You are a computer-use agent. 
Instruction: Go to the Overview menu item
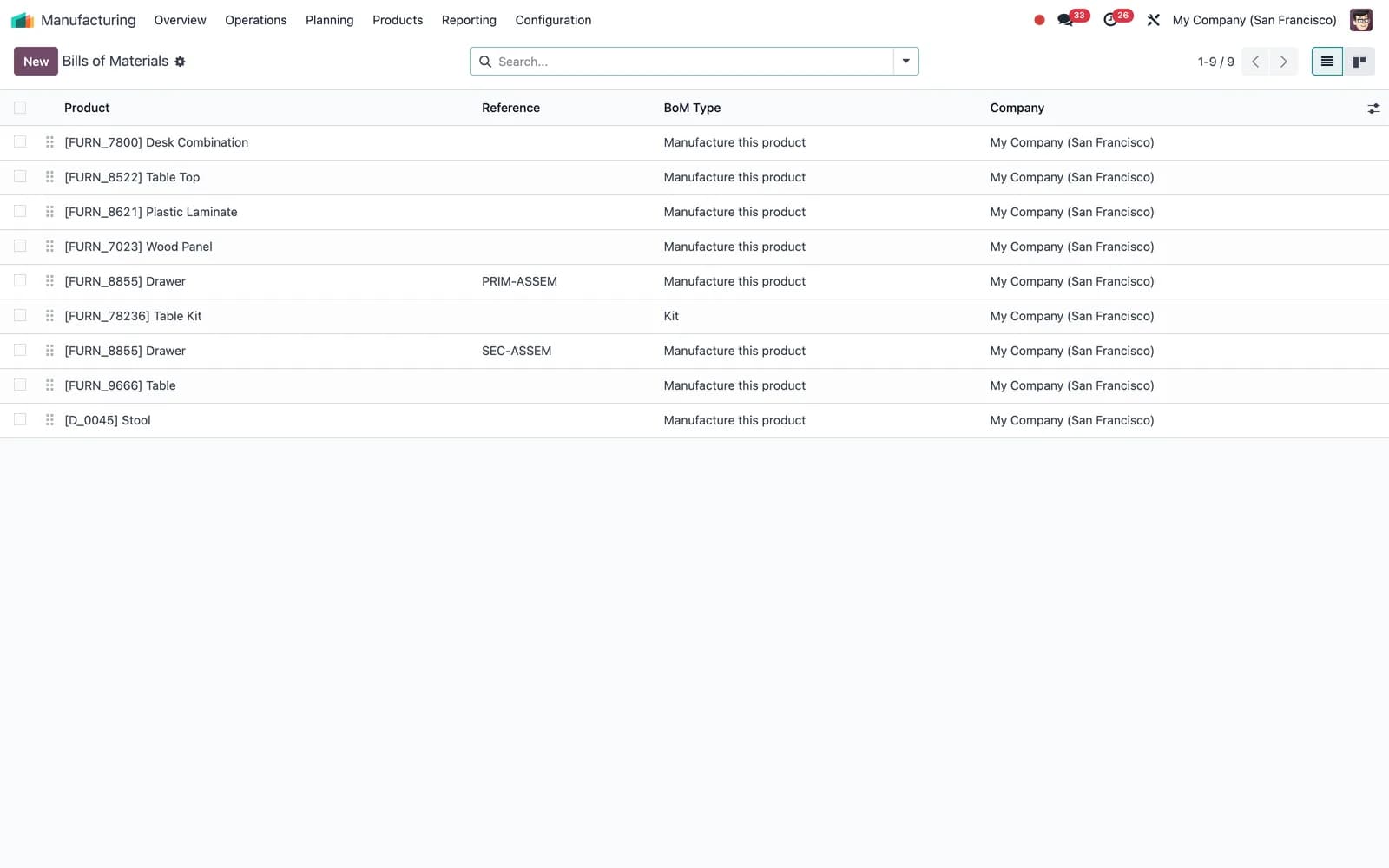point(180,20)
